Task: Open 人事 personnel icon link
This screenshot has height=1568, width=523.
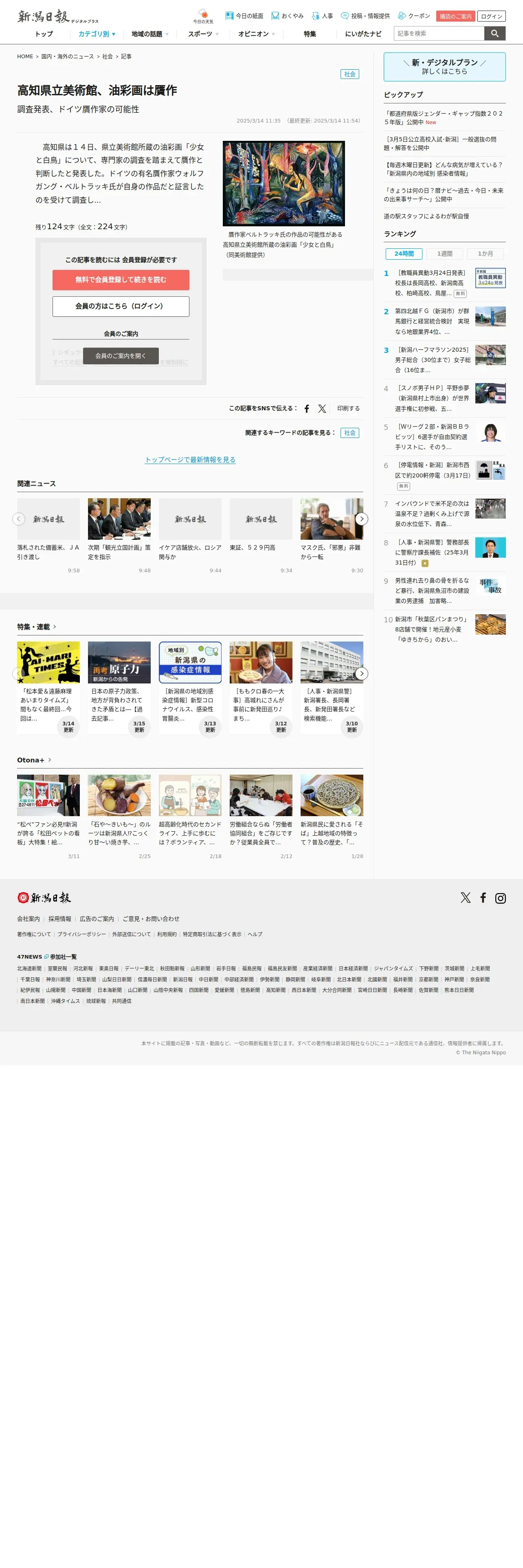Action: 322,16
